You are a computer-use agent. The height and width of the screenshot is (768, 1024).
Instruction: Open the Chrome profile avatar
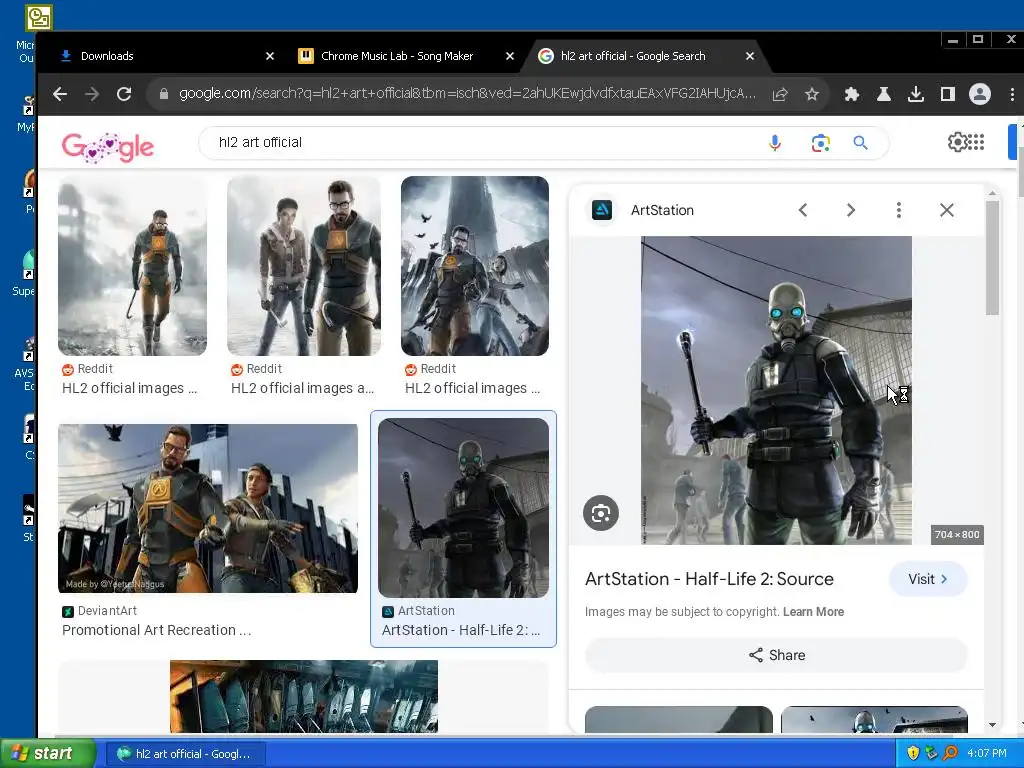tap(980, 94)
